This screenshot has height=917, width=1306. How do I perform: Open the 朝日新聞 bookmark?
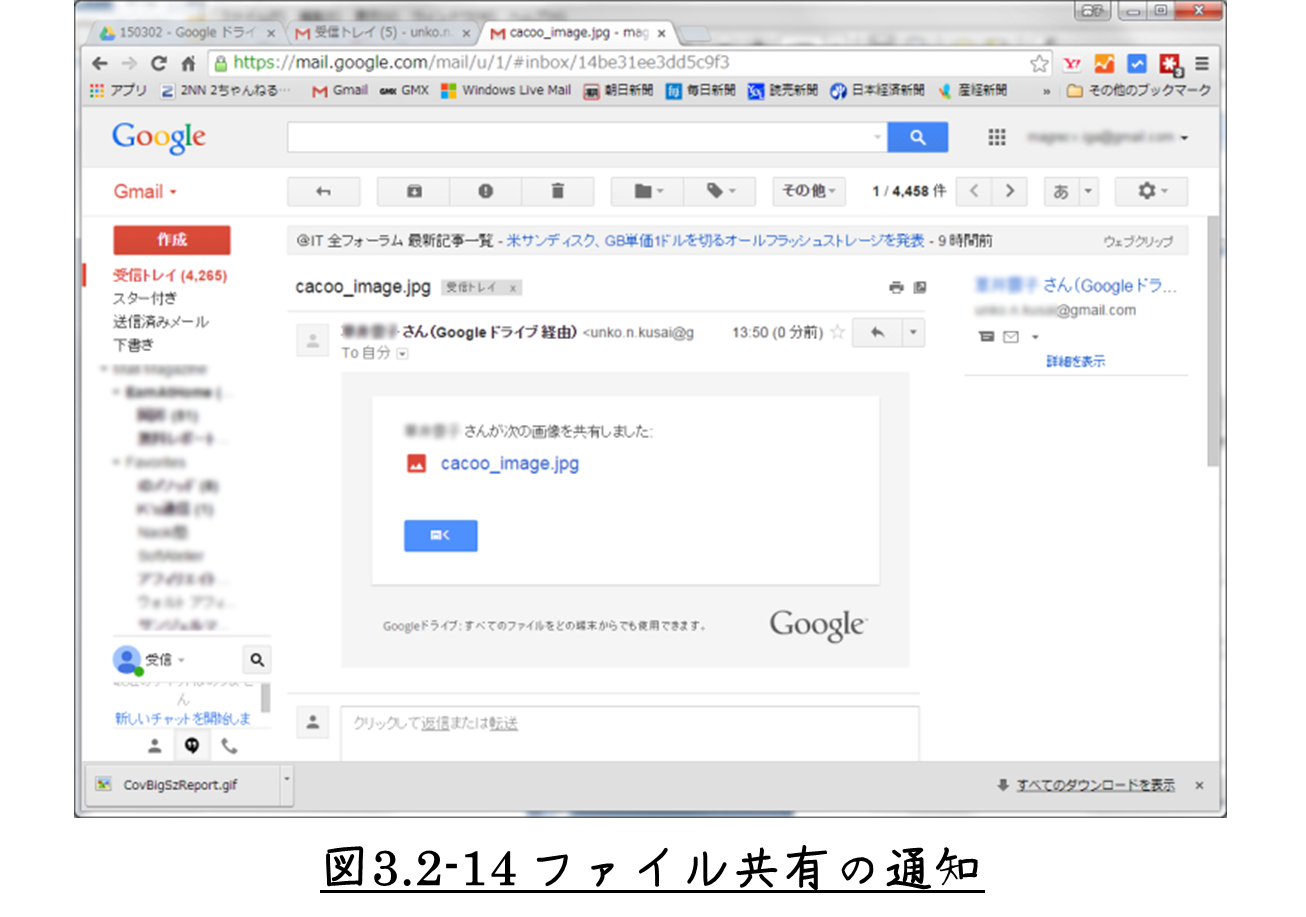619,91
